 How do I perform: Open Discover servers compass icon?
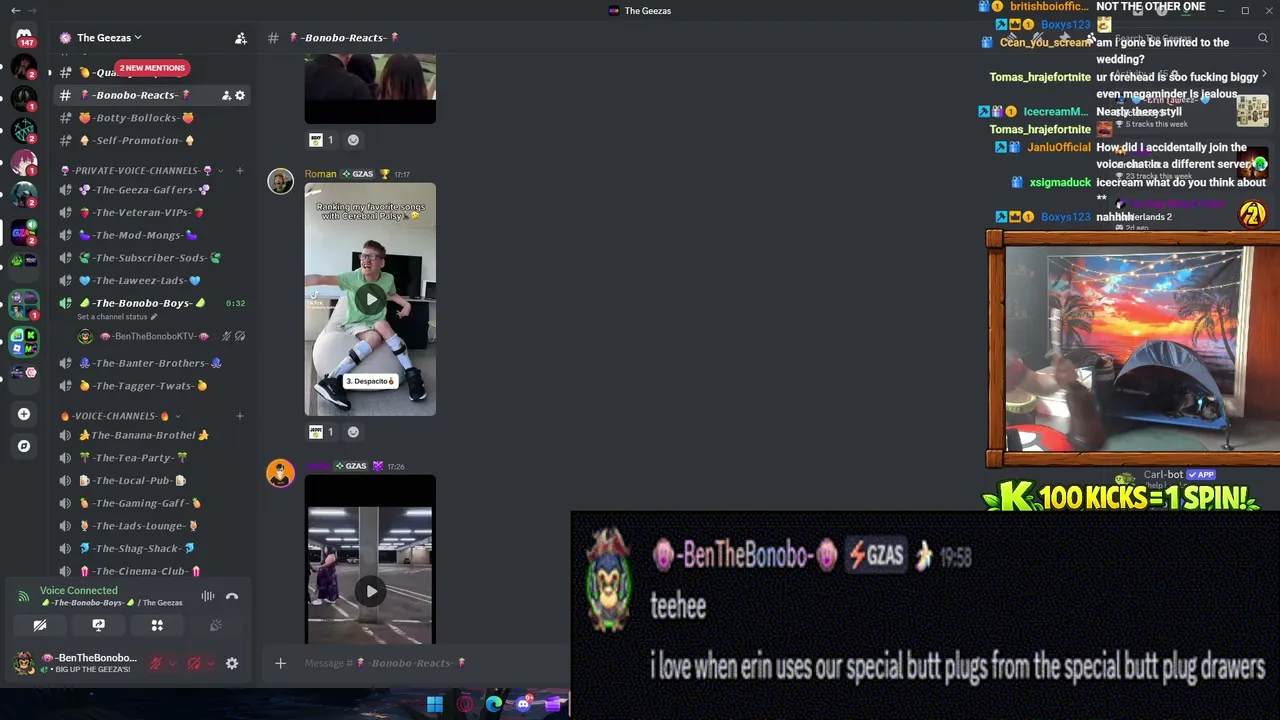(x=24, y=446)
